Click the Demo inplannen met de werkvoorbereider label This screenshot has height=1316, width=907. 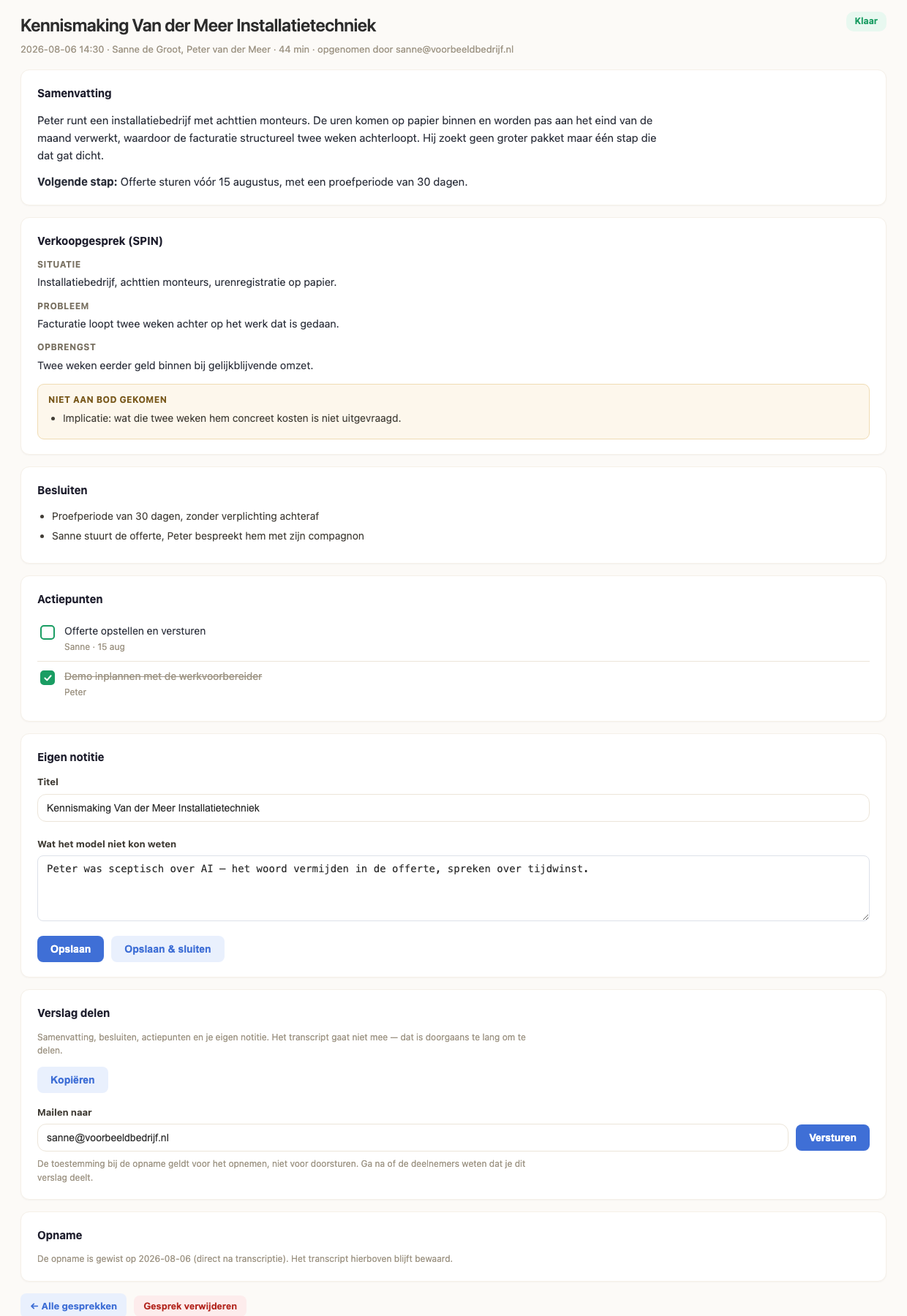tap(163, 676)
